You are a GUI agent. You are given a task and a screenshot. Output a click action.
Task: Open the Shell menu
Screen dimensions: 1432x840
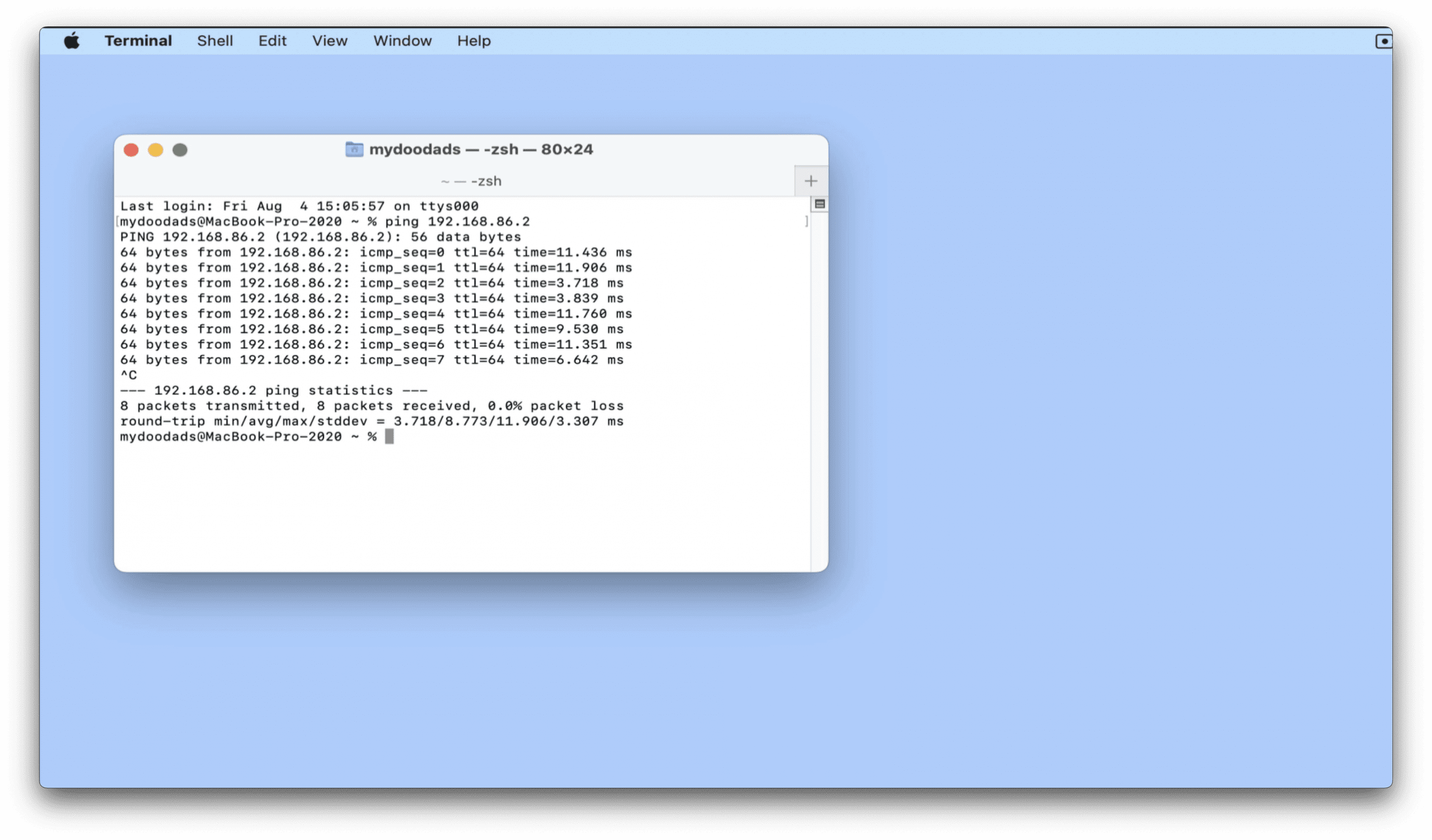click(215, 41)
